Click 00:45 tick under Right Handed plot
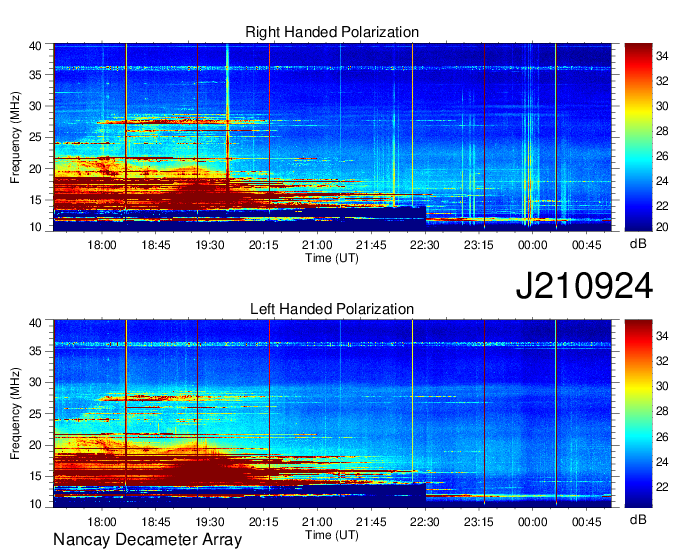Viewport: 680px width, 552px height. (586, 245)
